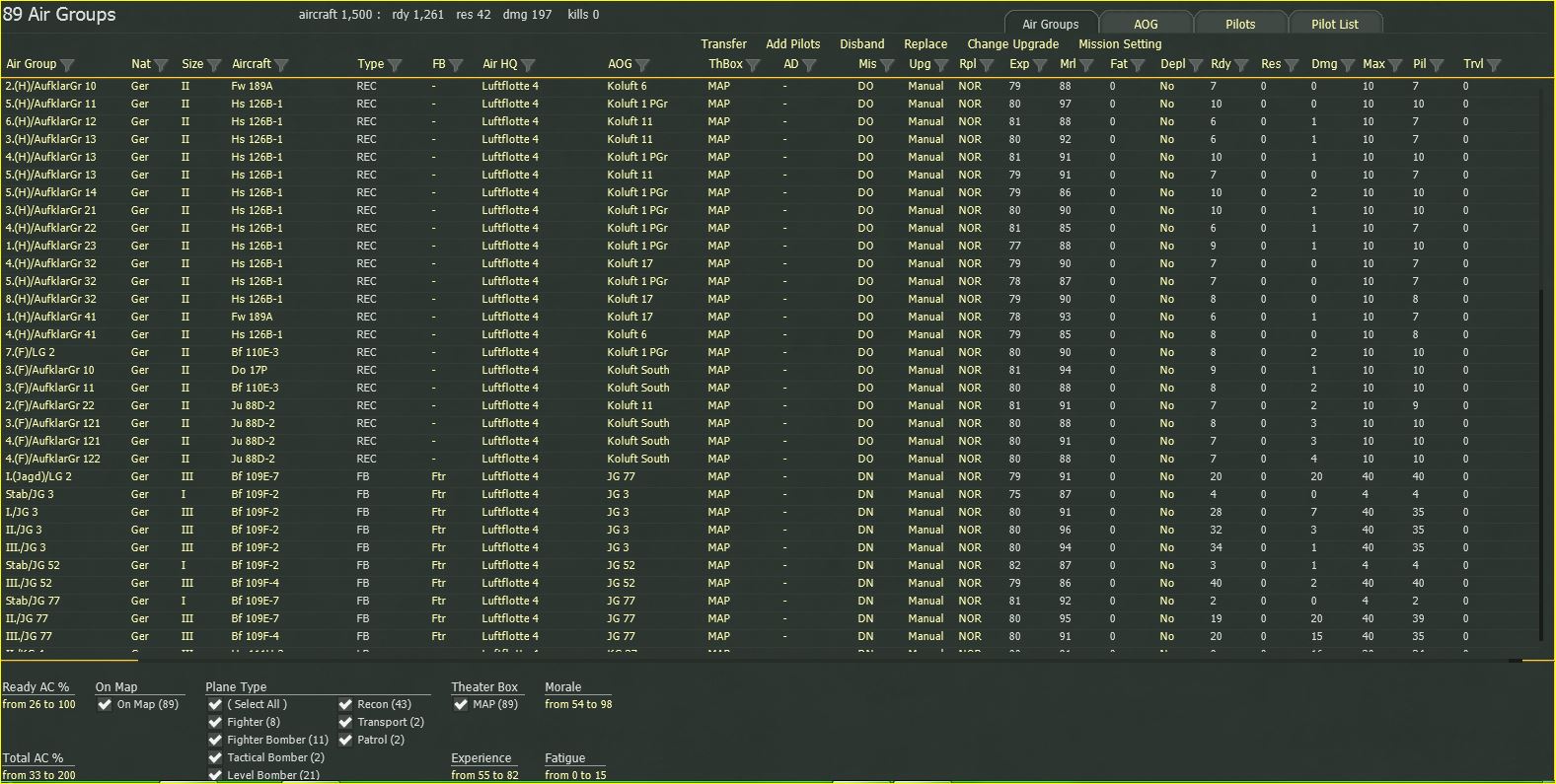Adjust the Total AC % range "from 33 to 200"
This screenshot has width=1556, height=784.
(x=39, y=775)
